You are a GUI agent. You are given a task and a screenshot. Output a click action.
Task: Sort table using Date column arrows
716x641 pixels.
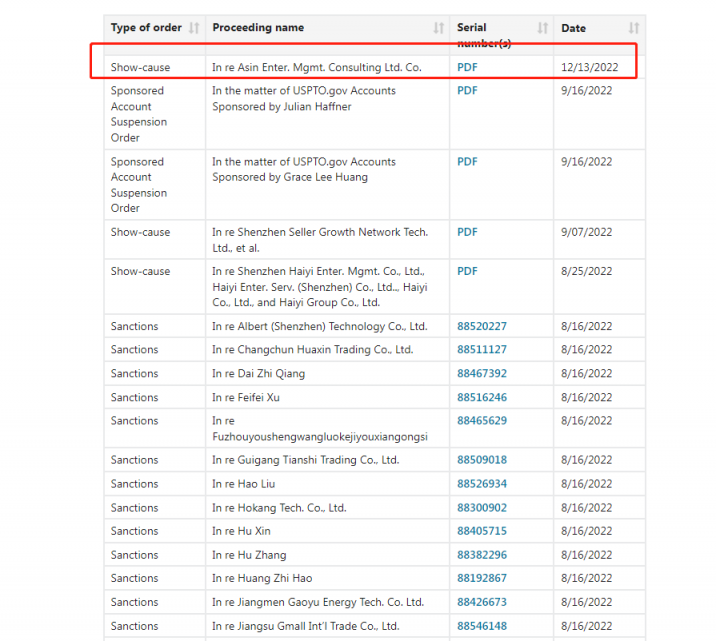click(634, 28)
